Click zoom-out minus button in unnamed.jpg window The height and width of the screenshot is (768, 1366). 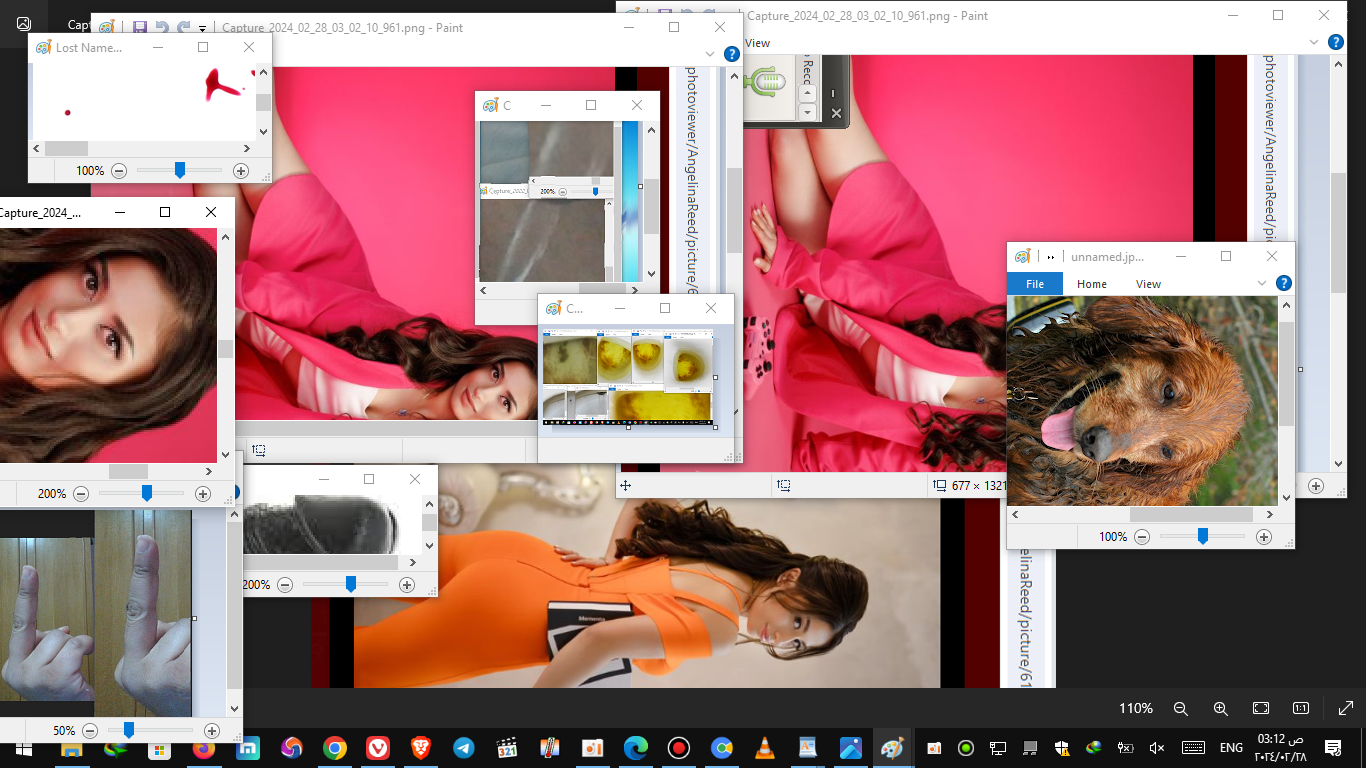pos(1142,537)
